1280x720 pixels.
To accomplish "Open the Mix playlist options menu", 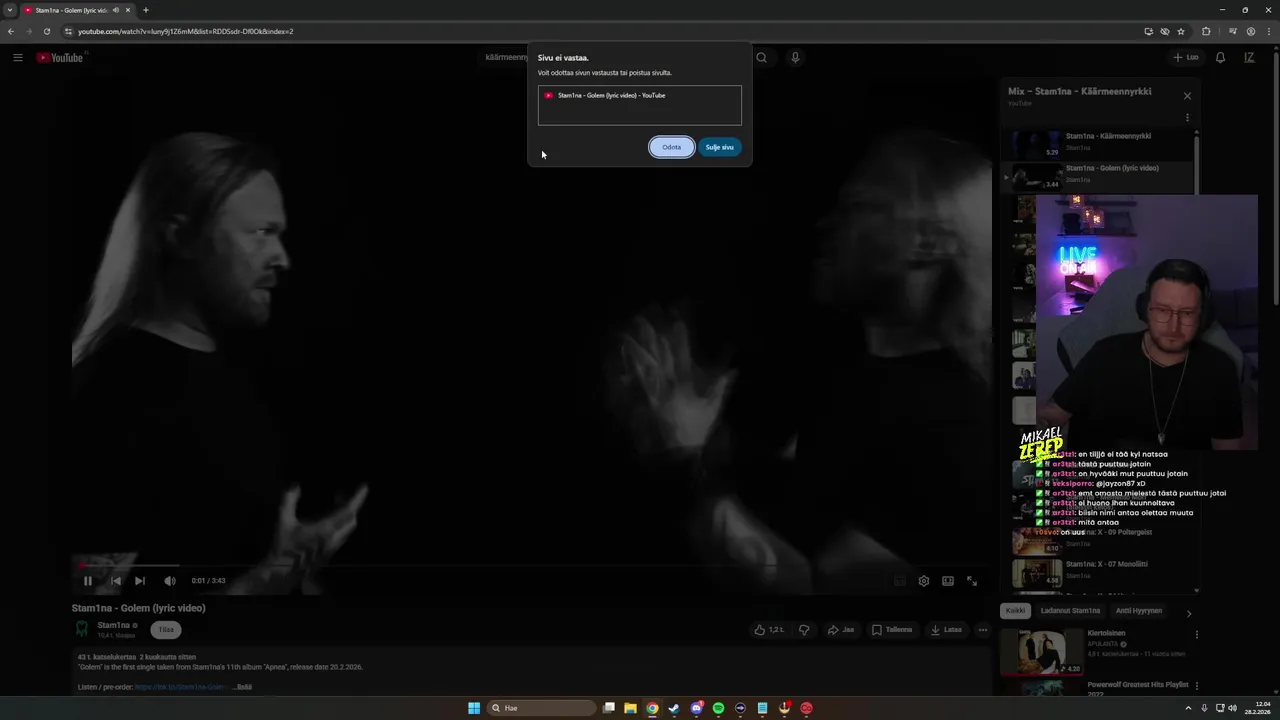I will coord(1187,118).
